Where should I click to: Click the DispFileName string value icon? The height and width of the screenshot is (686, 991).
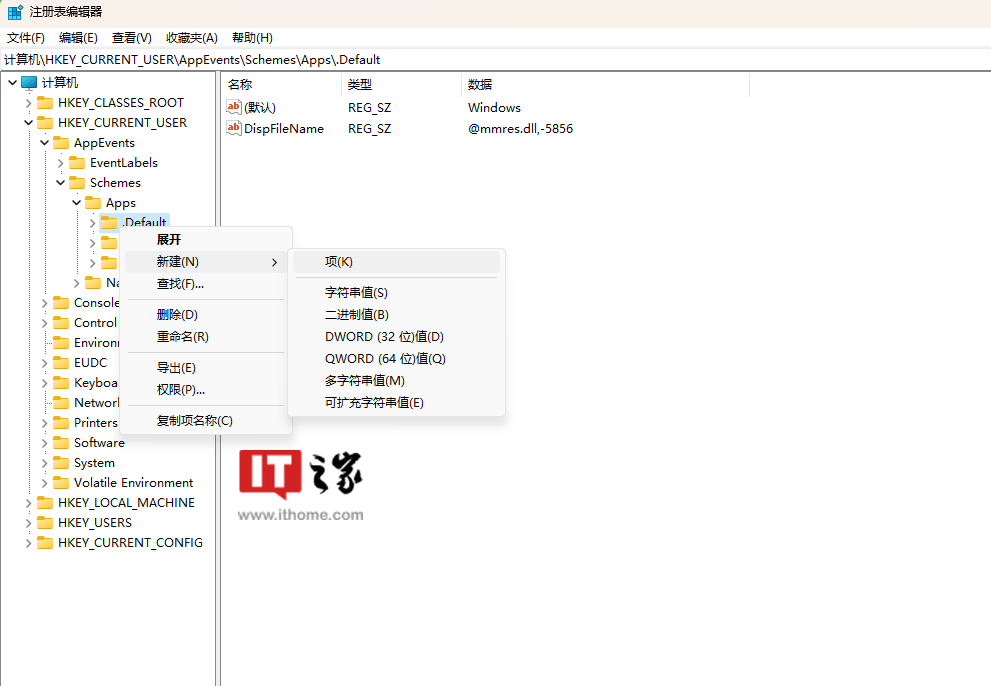click(x=234, y=128)
